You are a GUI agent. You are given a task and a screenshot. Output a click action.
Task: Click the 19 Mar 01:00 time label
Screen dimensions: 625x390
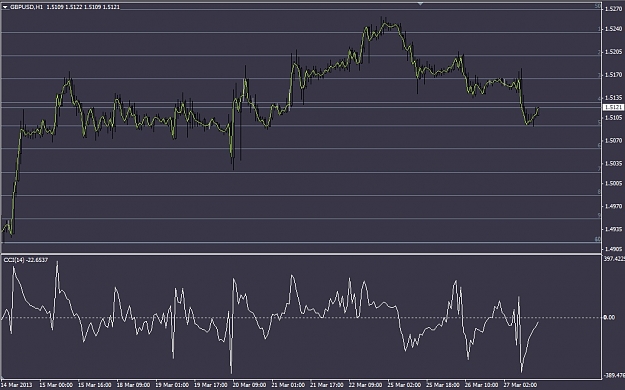point(172,385)
